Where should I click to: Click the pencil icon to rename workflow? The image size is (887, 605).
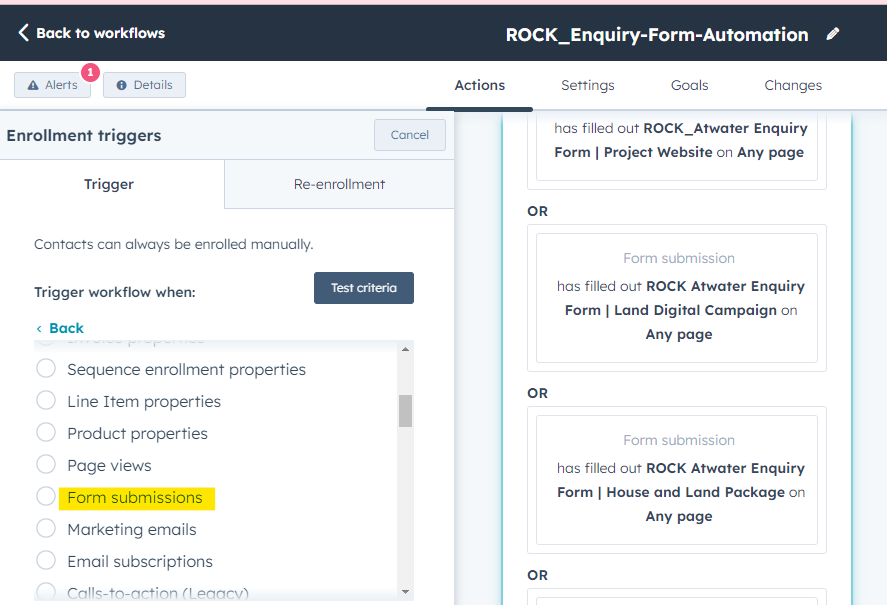click(x=833, y=34)
